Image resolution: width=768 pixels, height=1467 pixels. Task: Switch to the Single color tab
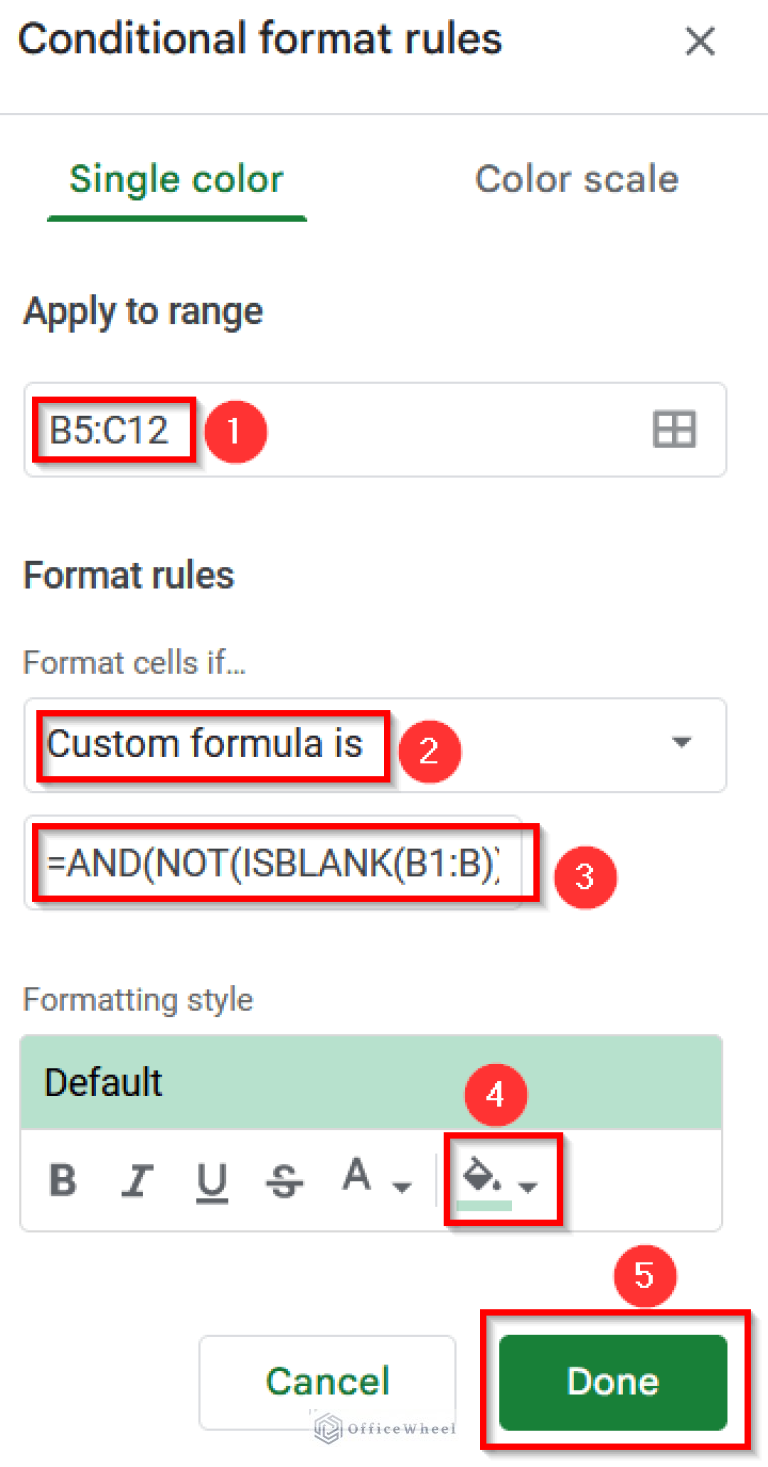176,180
